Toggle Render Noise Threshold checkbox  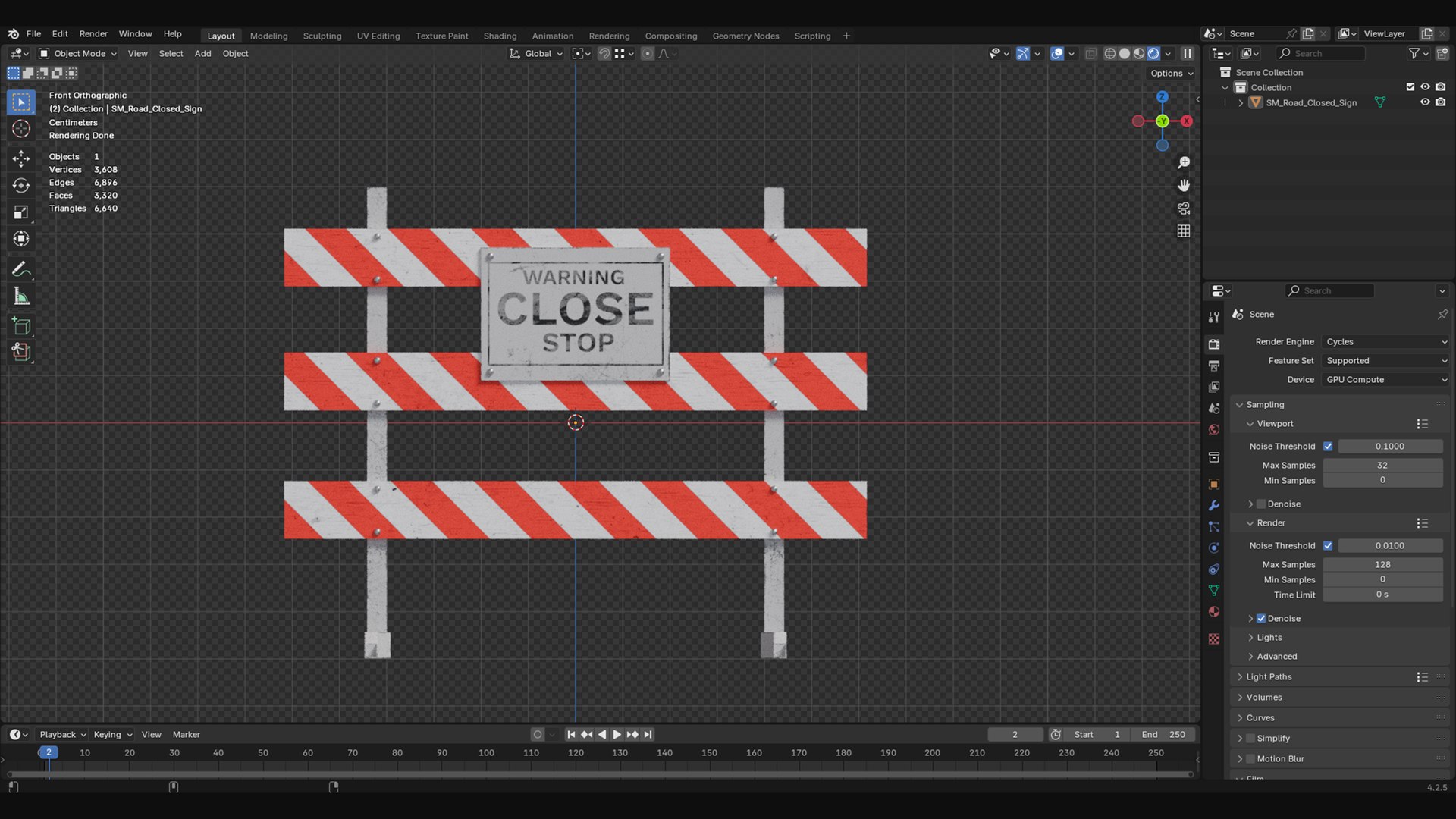[x=1328, y=546]
